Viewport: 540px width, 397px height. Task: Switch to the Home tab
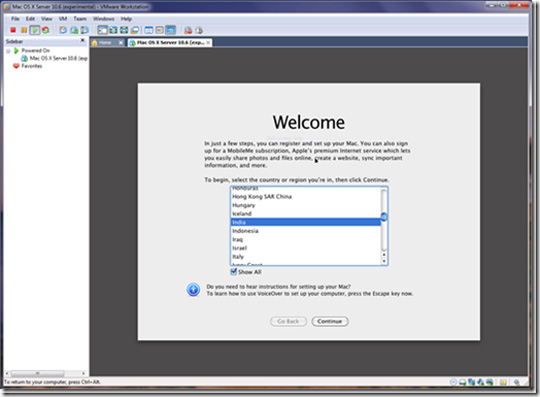tap(104, 42)
